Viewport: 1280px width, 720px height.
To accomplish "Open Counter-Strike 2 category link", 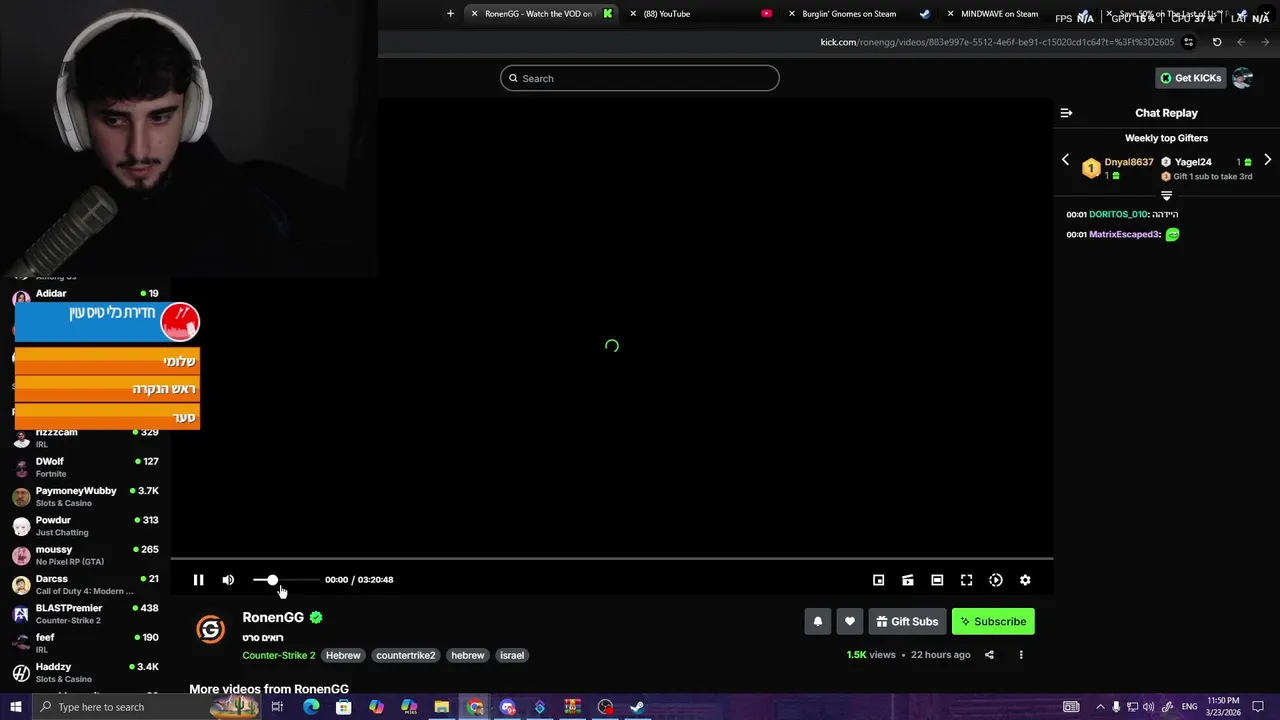I will (279, 655).
